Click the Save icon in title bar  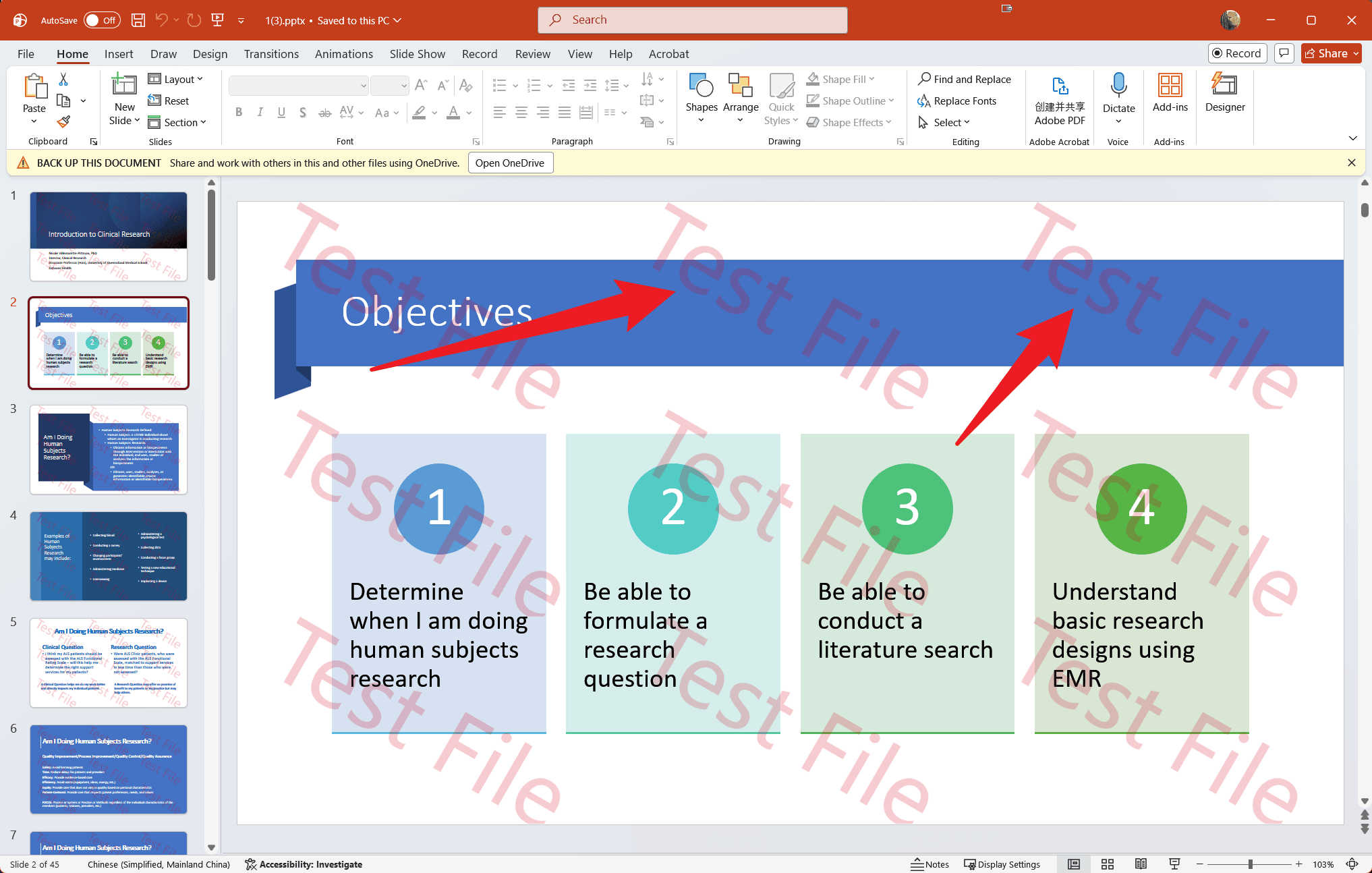[x=138, y=20]
